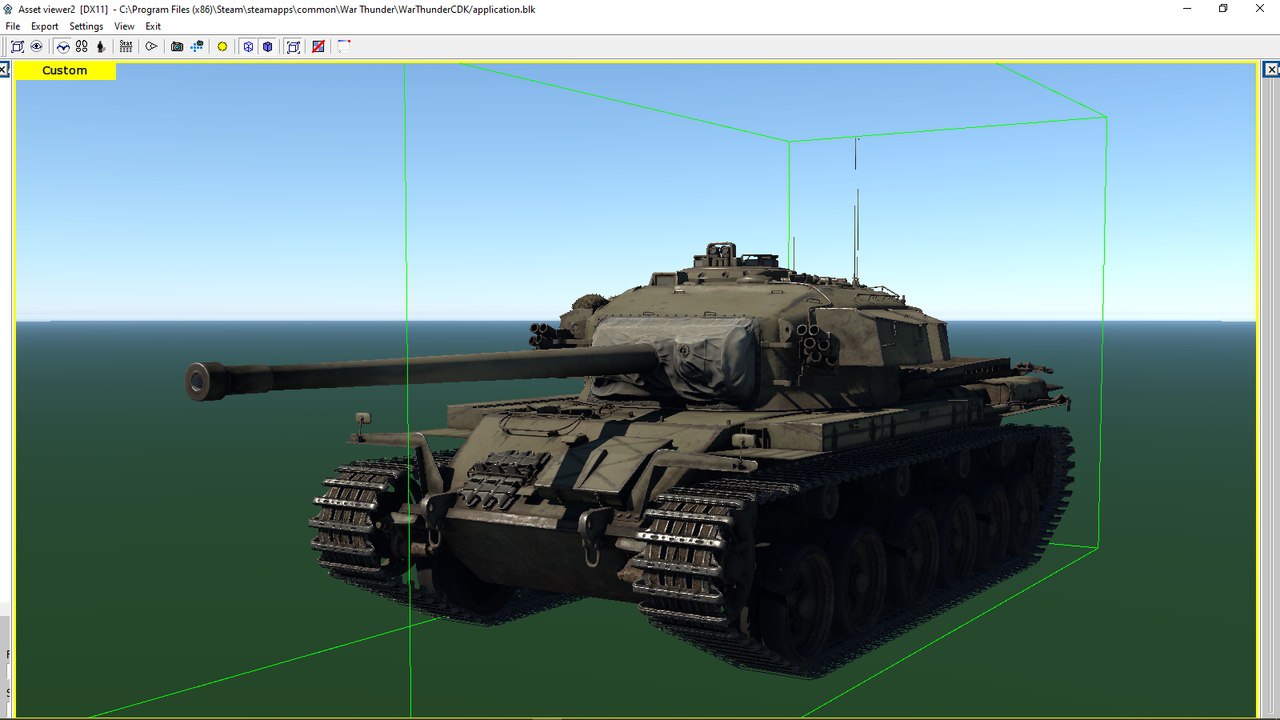Click the eye toolbar icon
The image size is (1280, 720).
[x=36, y=46]
